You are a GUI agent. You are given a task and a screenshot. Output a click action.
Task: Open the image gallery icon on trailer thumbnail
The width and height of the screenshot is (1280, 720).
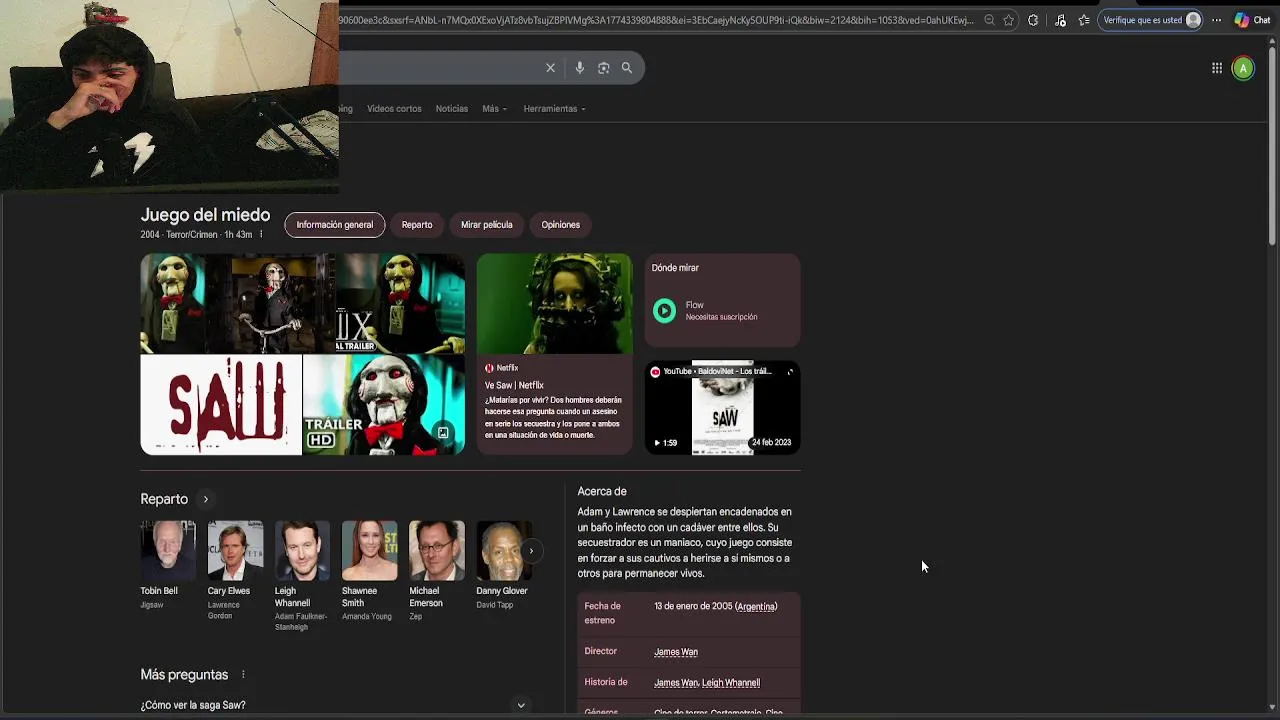coord(443,433)
